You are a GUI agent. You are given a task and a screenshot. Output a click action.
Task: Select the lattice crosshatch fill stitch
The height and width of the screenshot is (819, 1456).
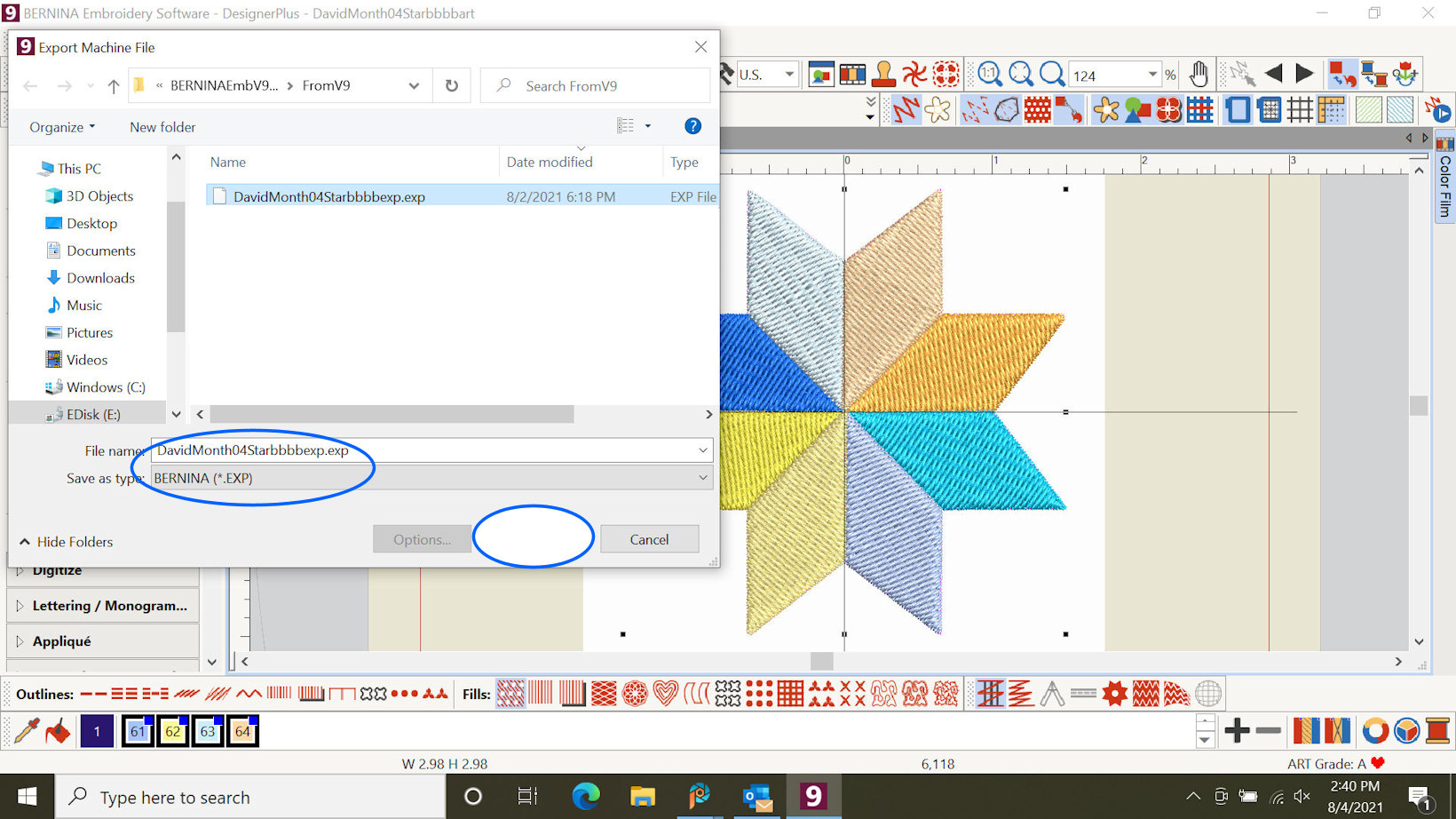(x=604, y=694)
